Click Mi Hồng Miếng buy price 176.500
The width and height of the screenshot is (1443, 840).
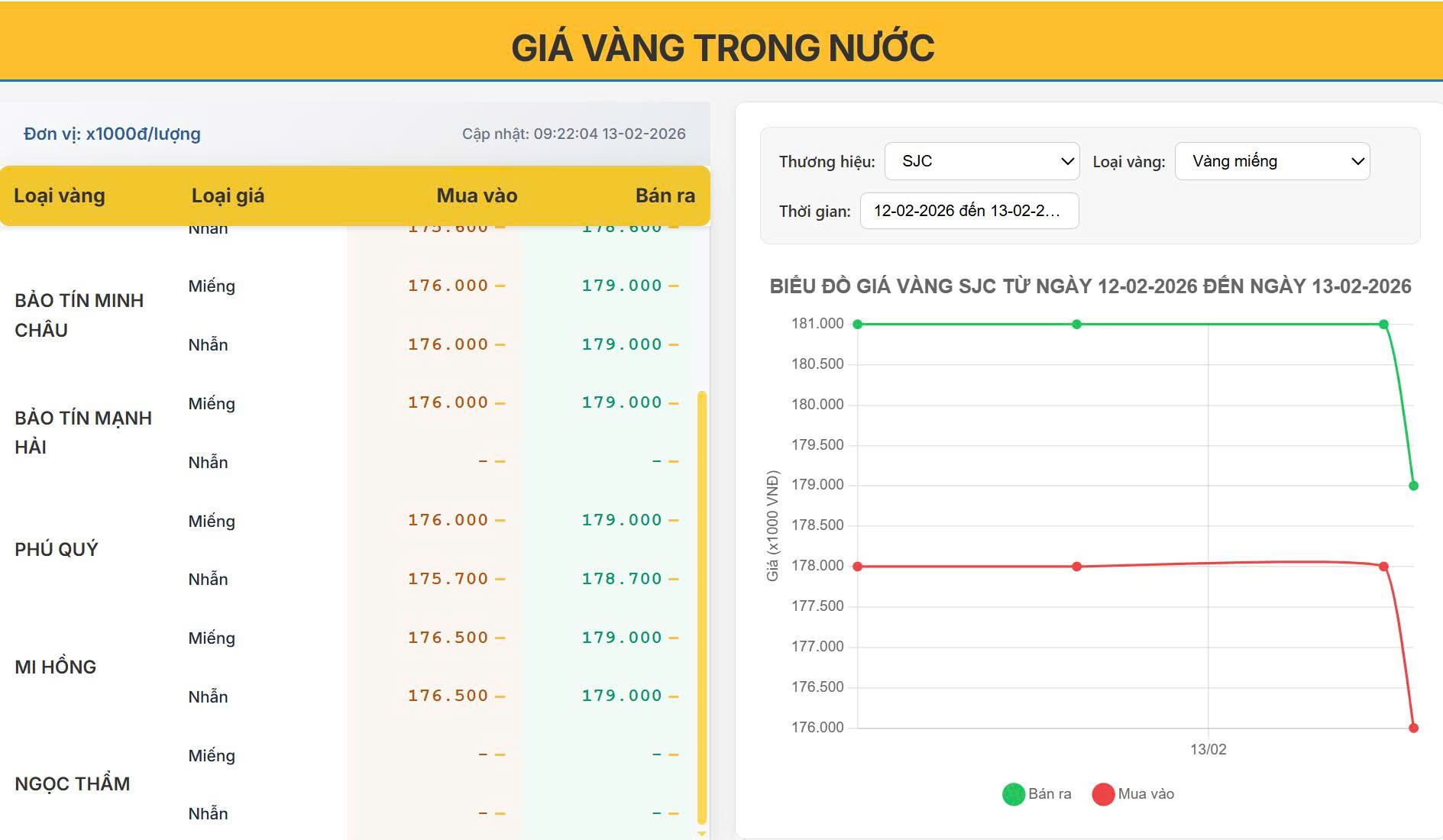pos(448,638)
